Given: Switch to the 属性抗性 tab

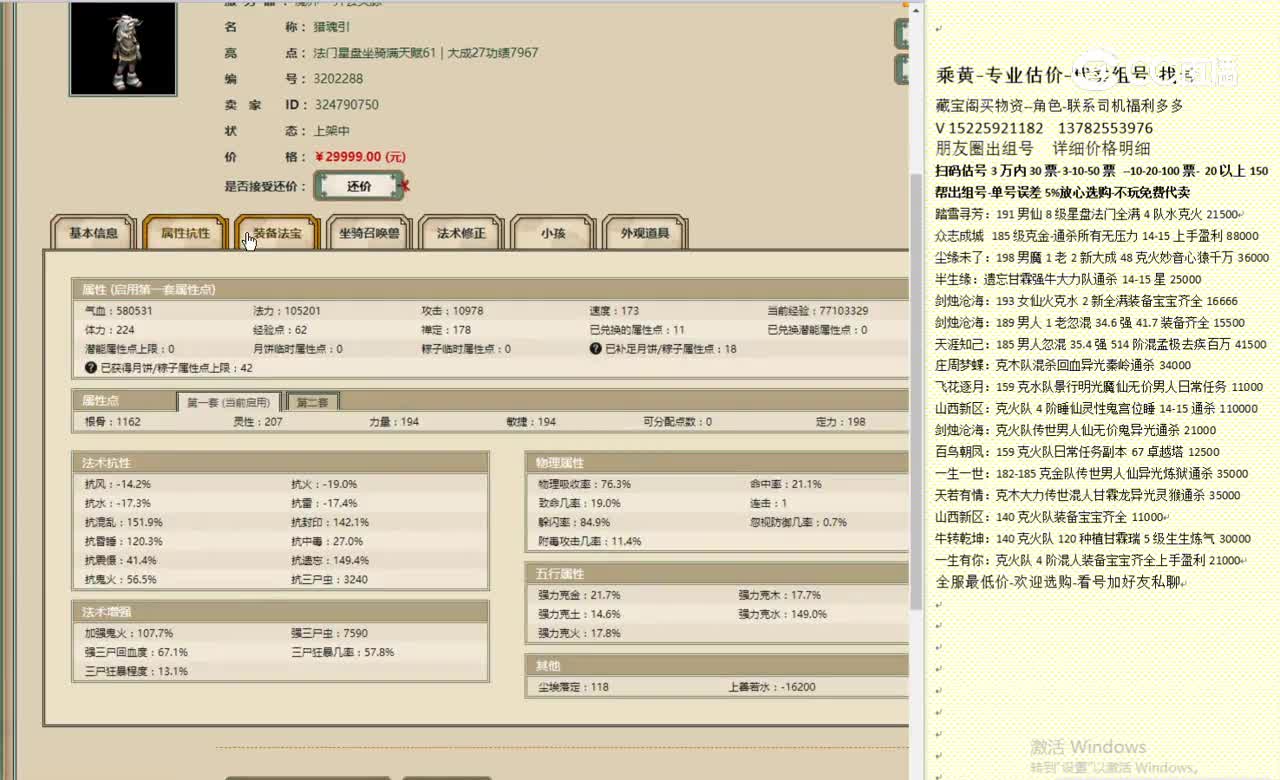Looking at the screenshot, I should pyautogui.click(x=185, y=233).
